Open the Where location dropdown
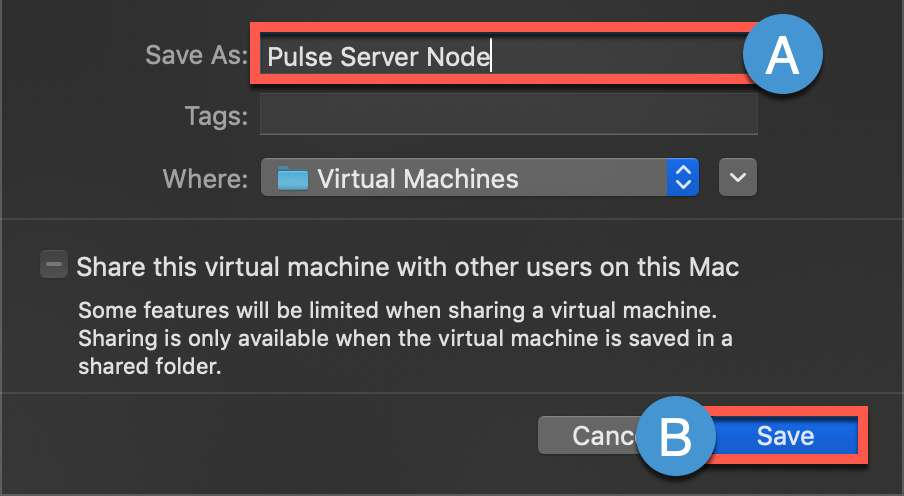This screenshot has height=496, width=904. pos(479,179)
